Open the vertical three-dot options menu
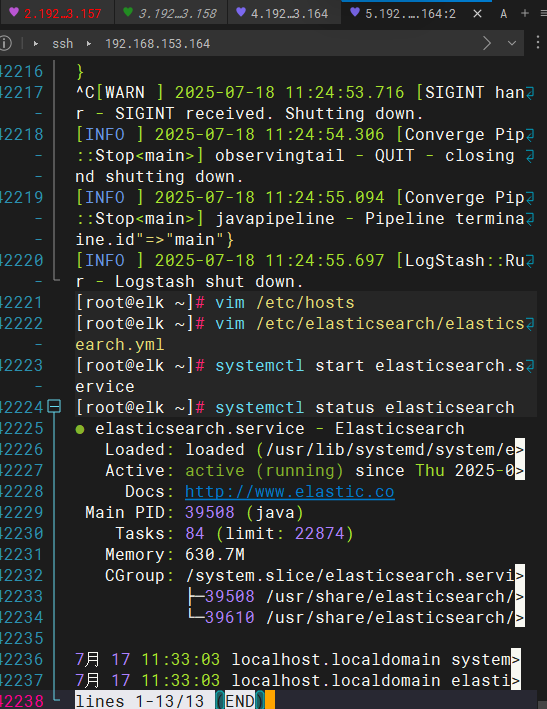547x709 pixels. click(x=538, y=43)
